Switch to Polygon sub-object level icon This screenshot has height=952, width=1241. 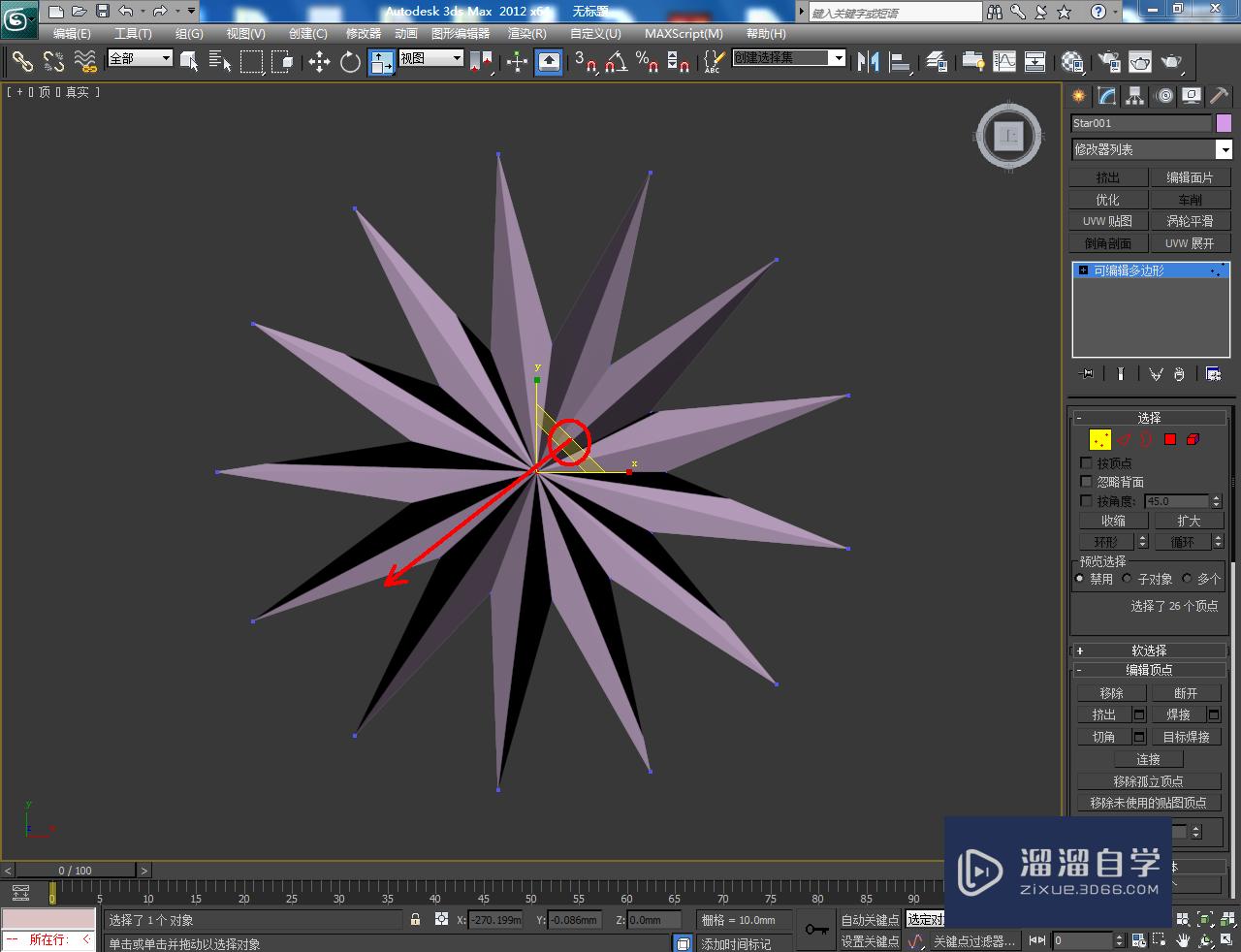point(1170,440)
